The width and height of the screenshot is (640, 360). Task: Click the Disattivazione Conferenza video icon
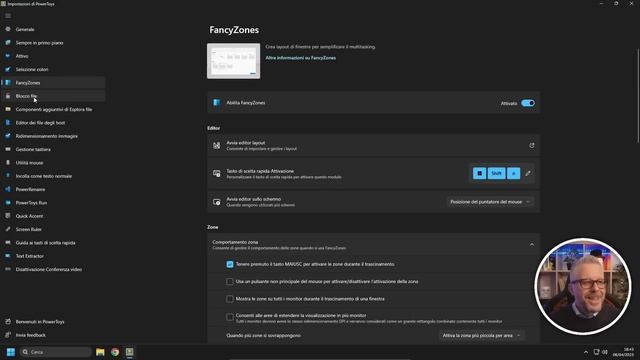[x=8, y=269]
